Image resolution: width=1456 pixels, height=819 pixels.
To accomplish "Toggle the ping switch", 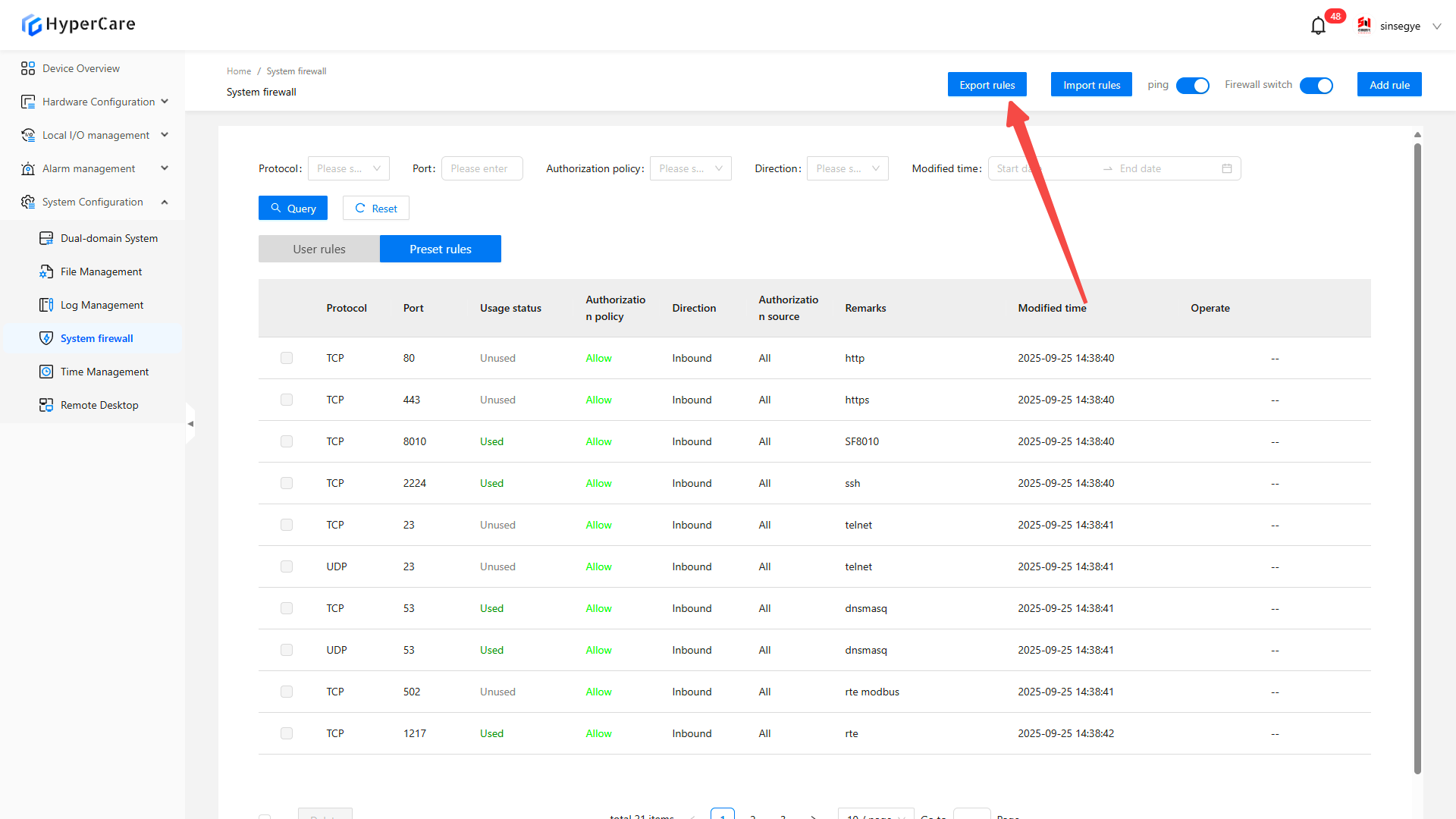I will 1192,86.
